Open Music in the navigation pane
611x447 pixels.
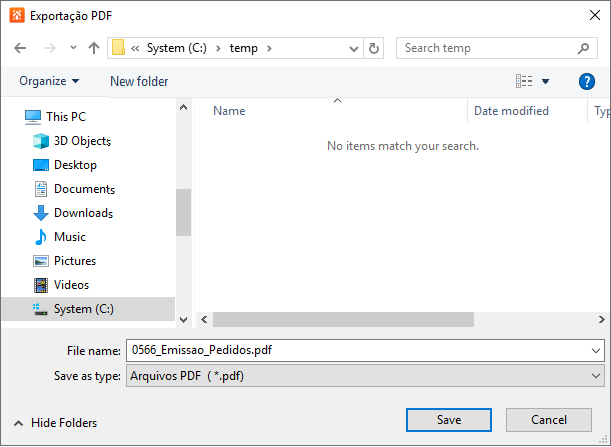click(x=70, y=237)
